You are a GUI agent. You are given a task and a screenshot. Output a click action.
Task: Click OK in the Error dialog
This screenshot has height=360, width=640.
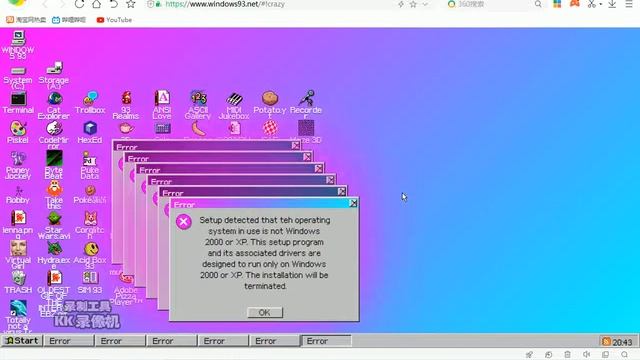[264, 312]
